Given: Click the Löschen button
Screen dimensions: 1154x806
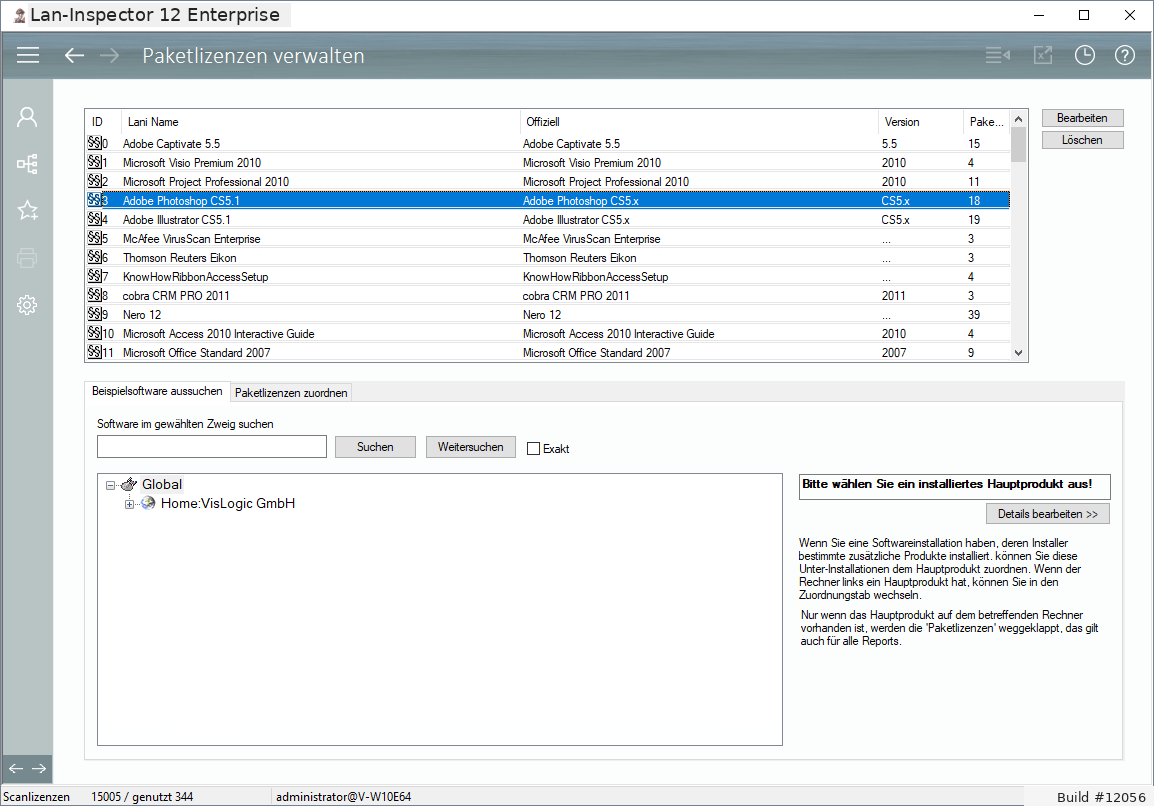Looking at the screenshot, I should coord(1082,140).
